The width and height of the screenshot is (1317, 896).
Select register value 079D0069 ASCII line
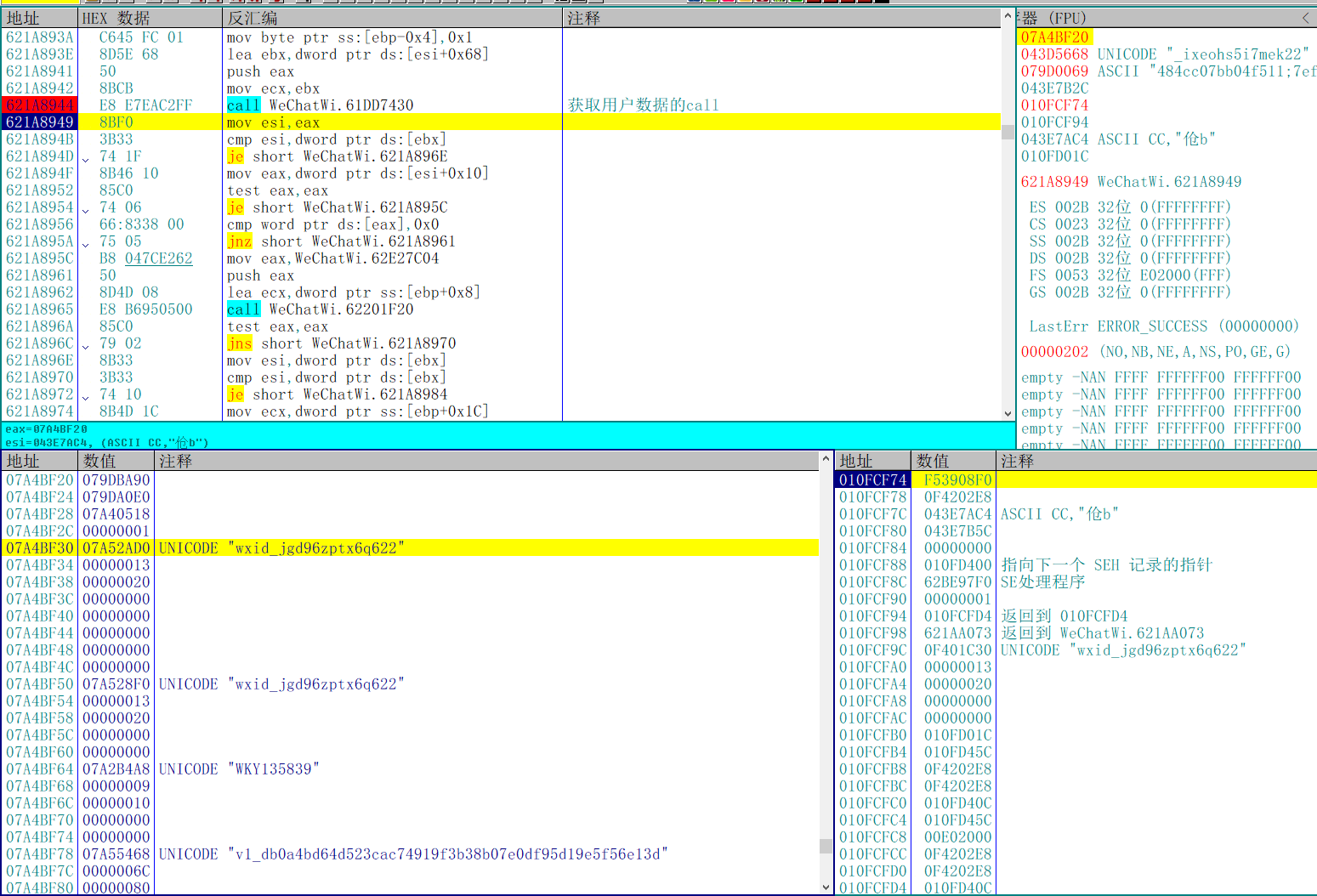pos(1168,71)
